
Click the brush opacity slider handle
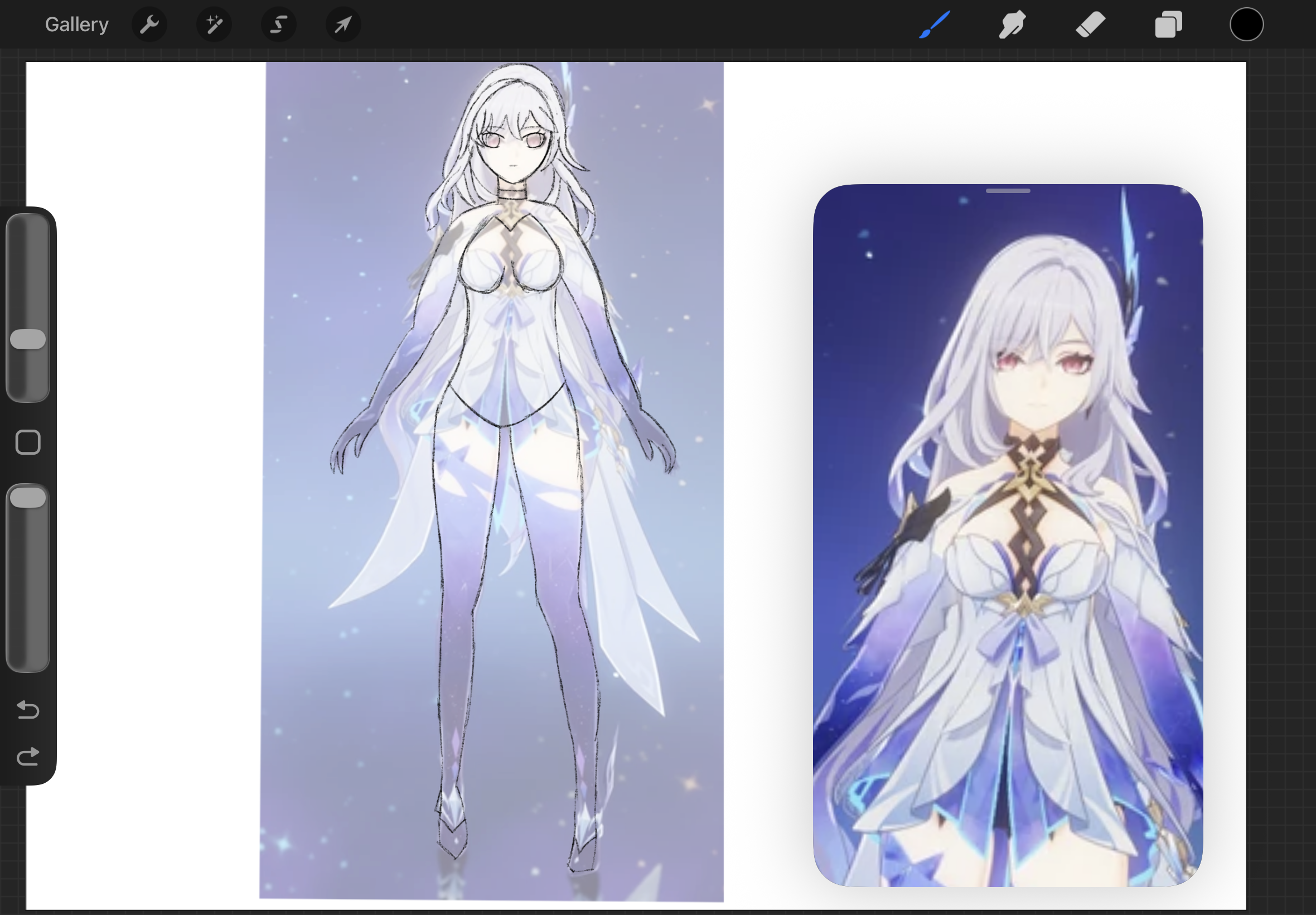(x=28, y=498)
